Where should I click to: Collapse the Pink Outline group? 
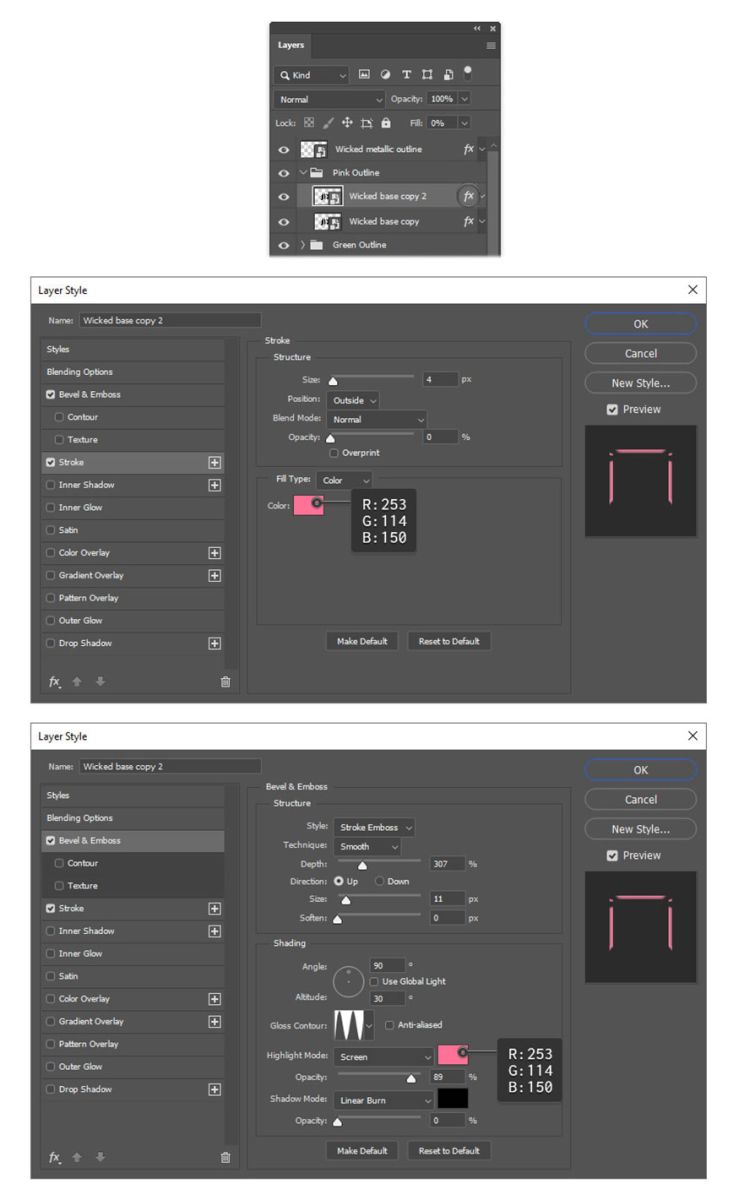(x=303, y=173)
